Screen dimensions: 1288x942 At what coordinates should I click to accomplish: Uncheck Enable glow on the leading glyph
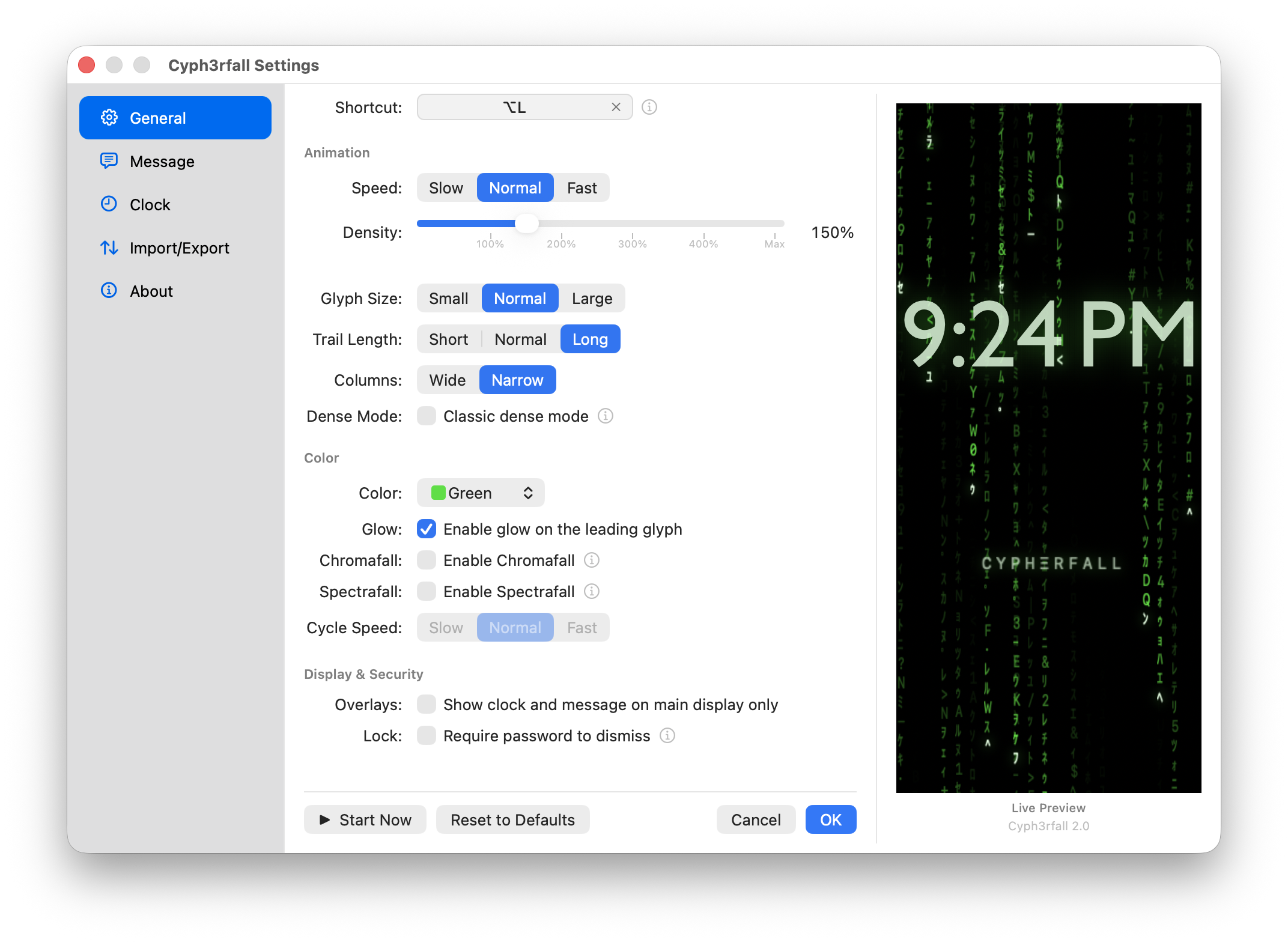[x=427, y=529]
